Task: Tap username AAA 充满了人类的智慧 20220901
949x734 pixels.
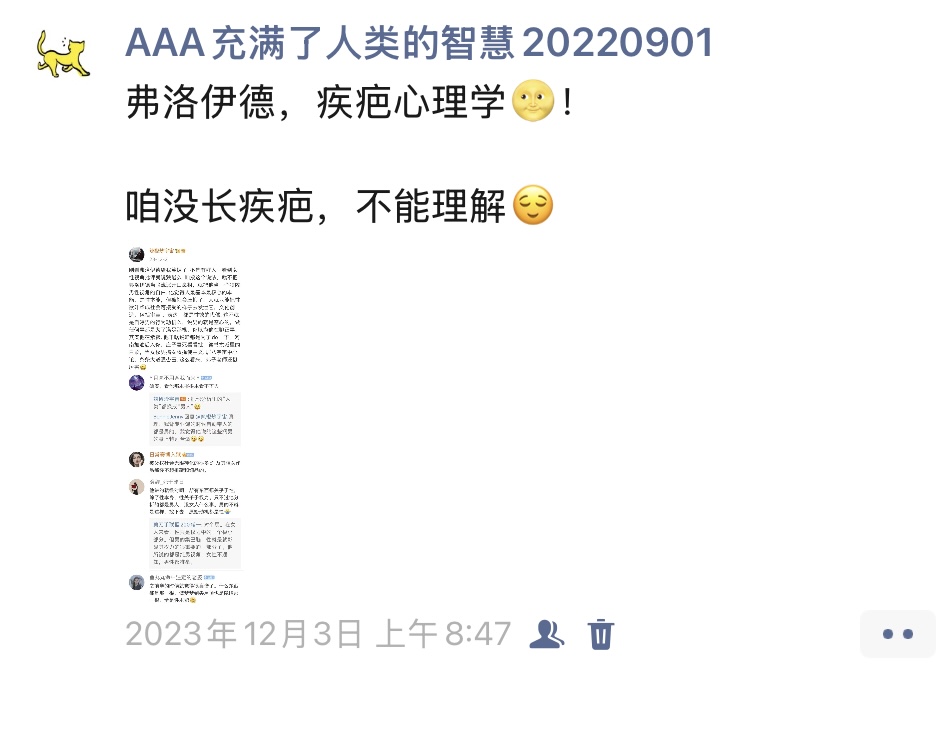Action: coord(419,44)
